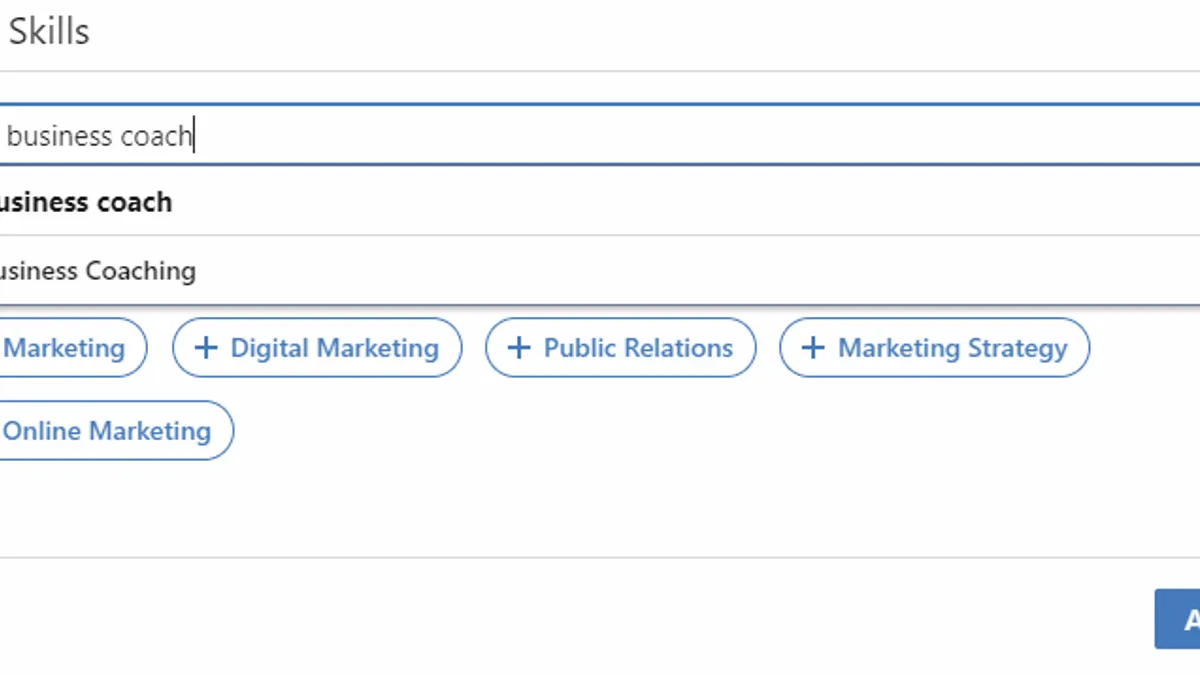Click blank space right of Marketing Strategy chip
1200x675 pixels.
coord(1145,348)
